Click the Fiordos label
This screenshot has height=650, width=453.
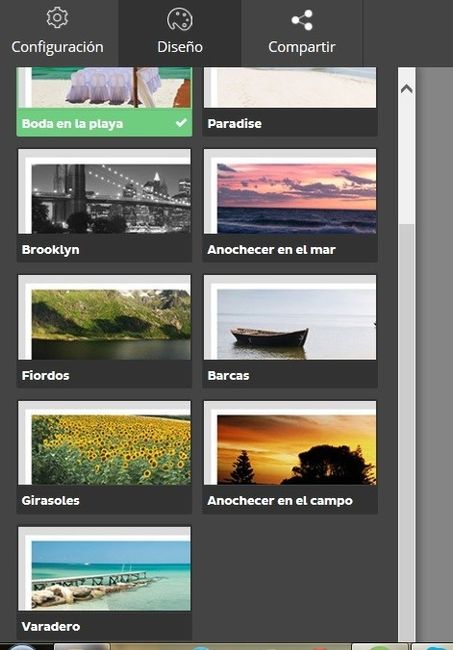point(46,376)
